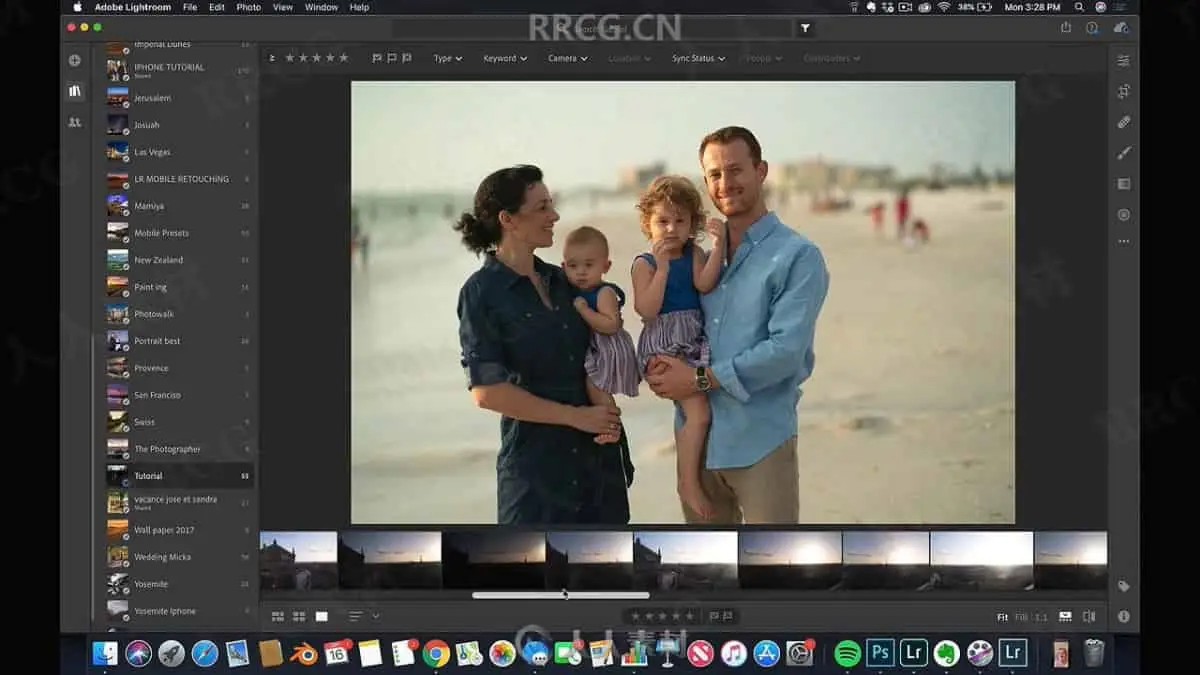Open the Type filter dropdown
Viewport: 1200px width, 675px height.
[x=447, y=58]
